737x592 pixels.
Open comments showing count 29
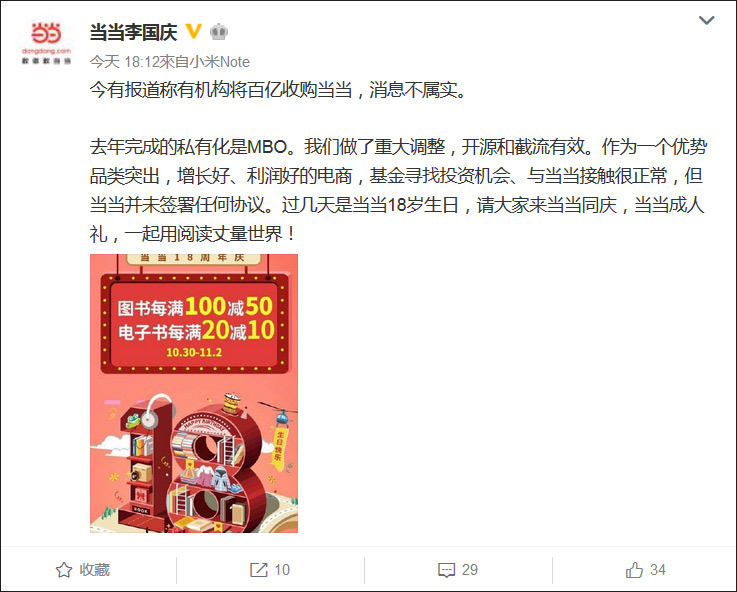coord(458,570)
